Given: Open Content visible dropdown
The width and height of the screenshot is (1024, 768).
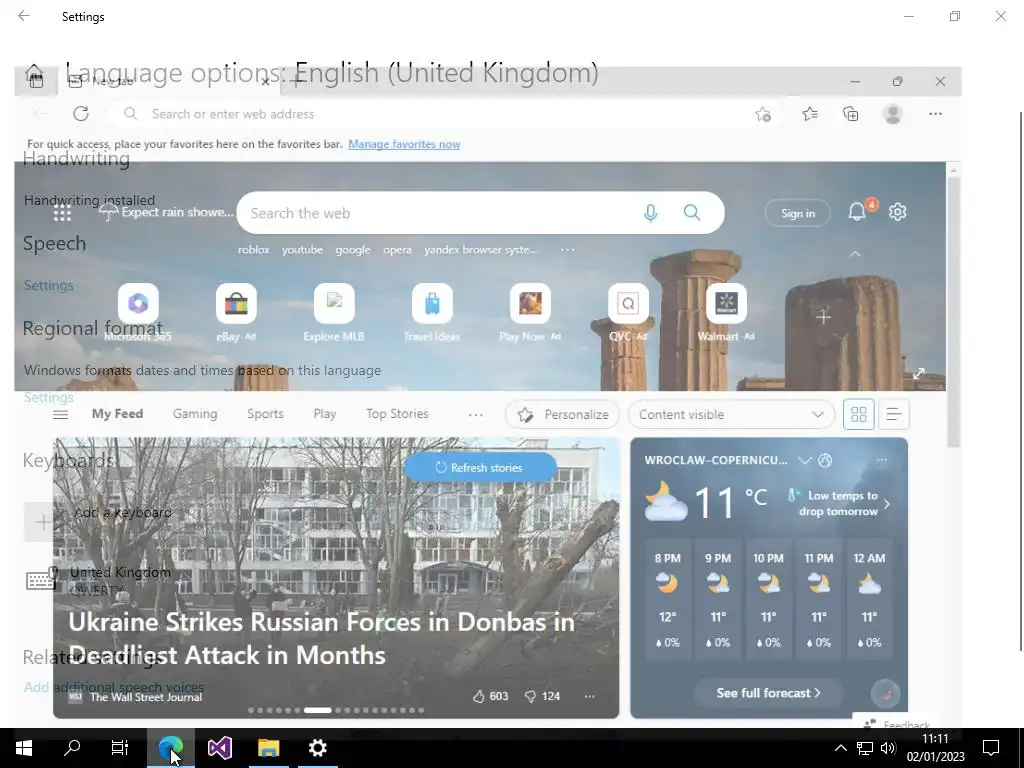Looking at the screenshot, I should [731, 414].
